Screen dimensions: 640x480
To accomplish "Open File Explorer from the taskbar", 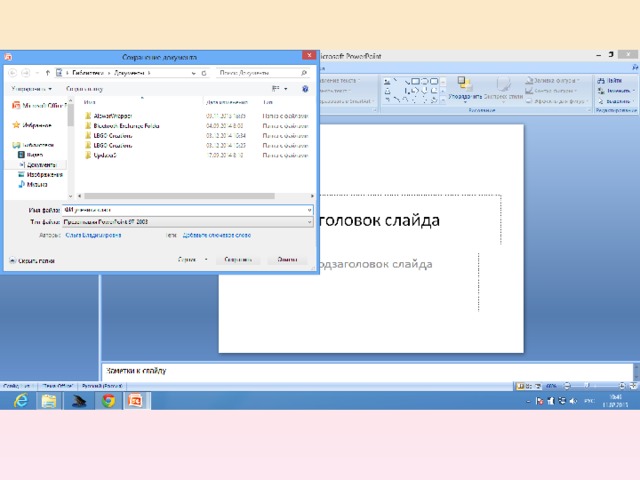I will coord(49,401).
